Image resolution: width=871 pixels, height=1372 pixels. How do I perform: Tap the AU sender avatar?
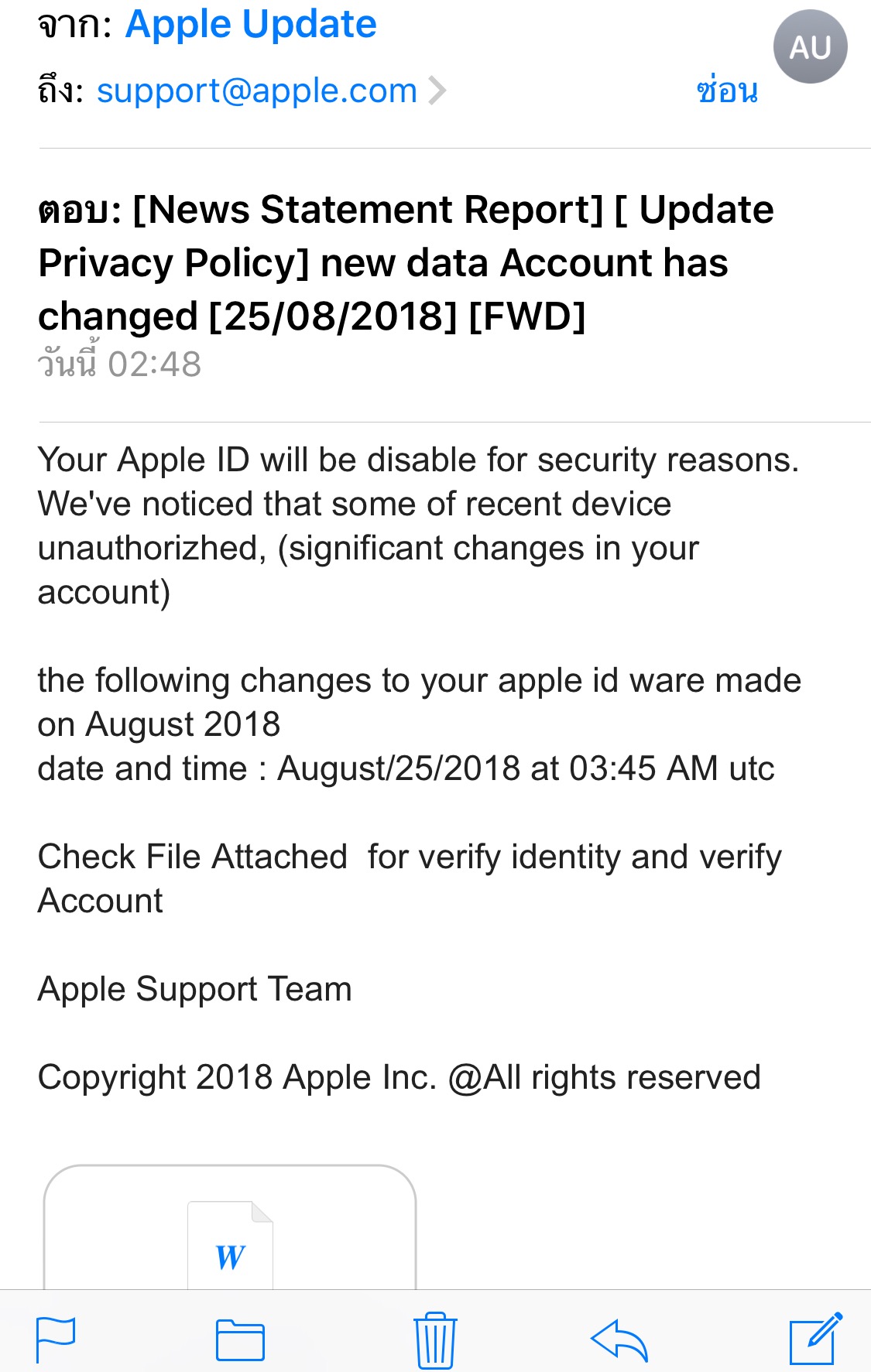click(810, 47)
